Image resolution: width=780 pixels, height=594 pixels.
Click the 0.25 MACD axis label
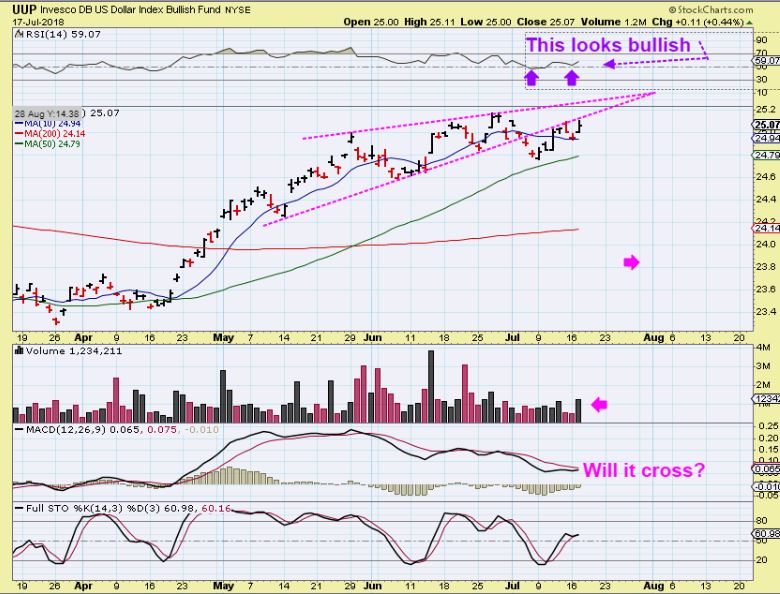[769, 426]
